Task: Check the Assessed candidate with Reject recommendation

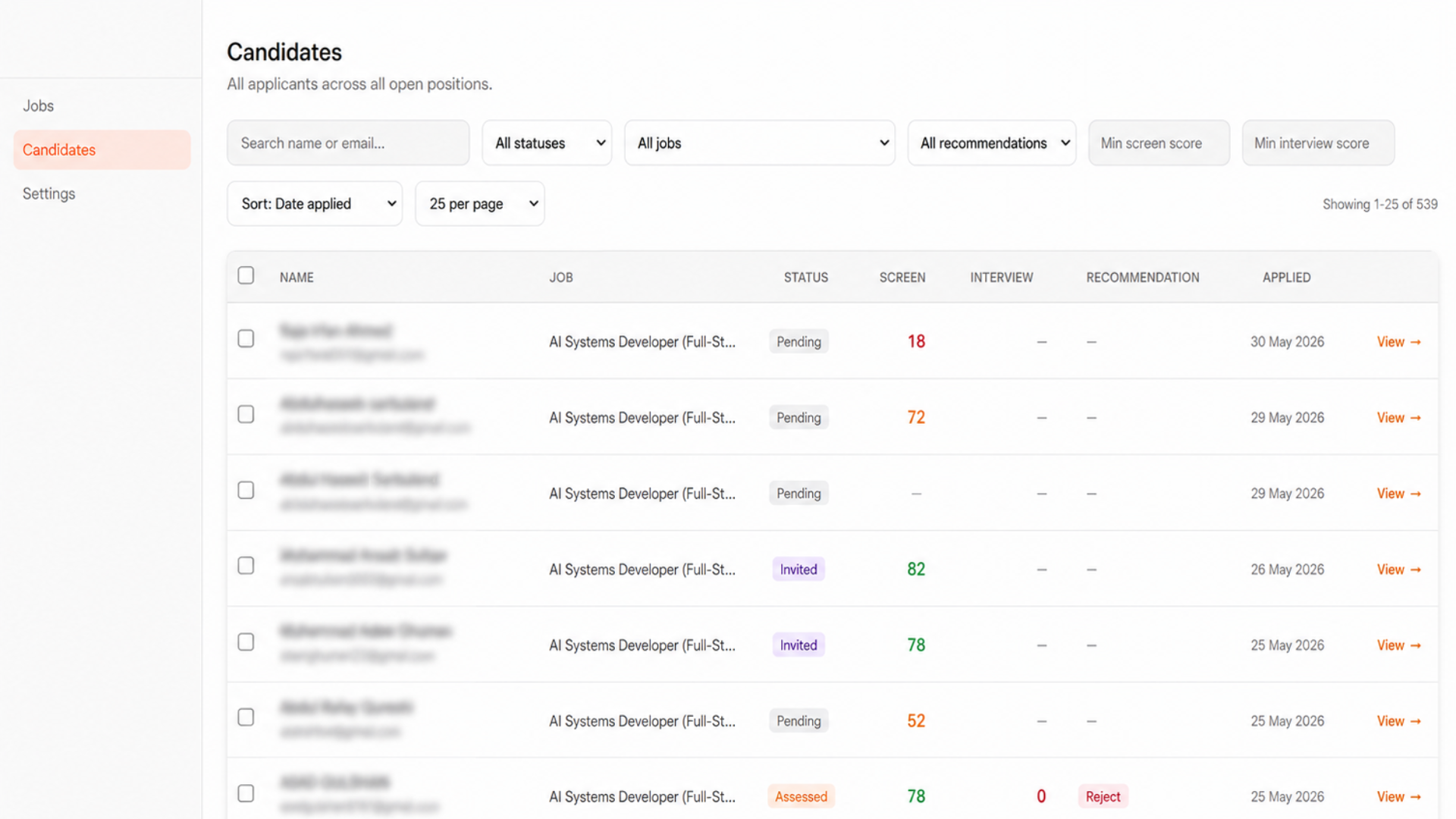Action: 246,793
